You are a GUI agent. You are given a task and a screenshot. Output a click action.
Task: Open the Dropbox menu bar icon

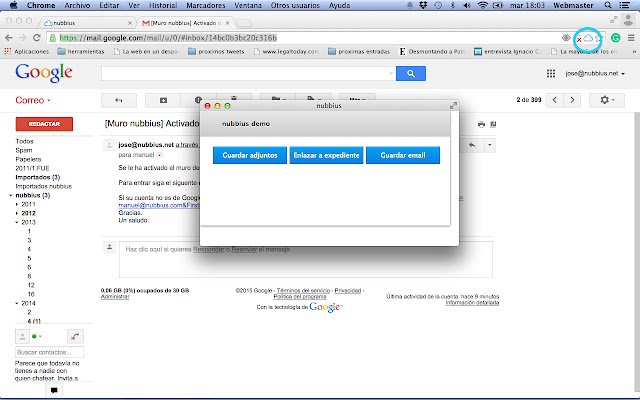click(423, 5)
